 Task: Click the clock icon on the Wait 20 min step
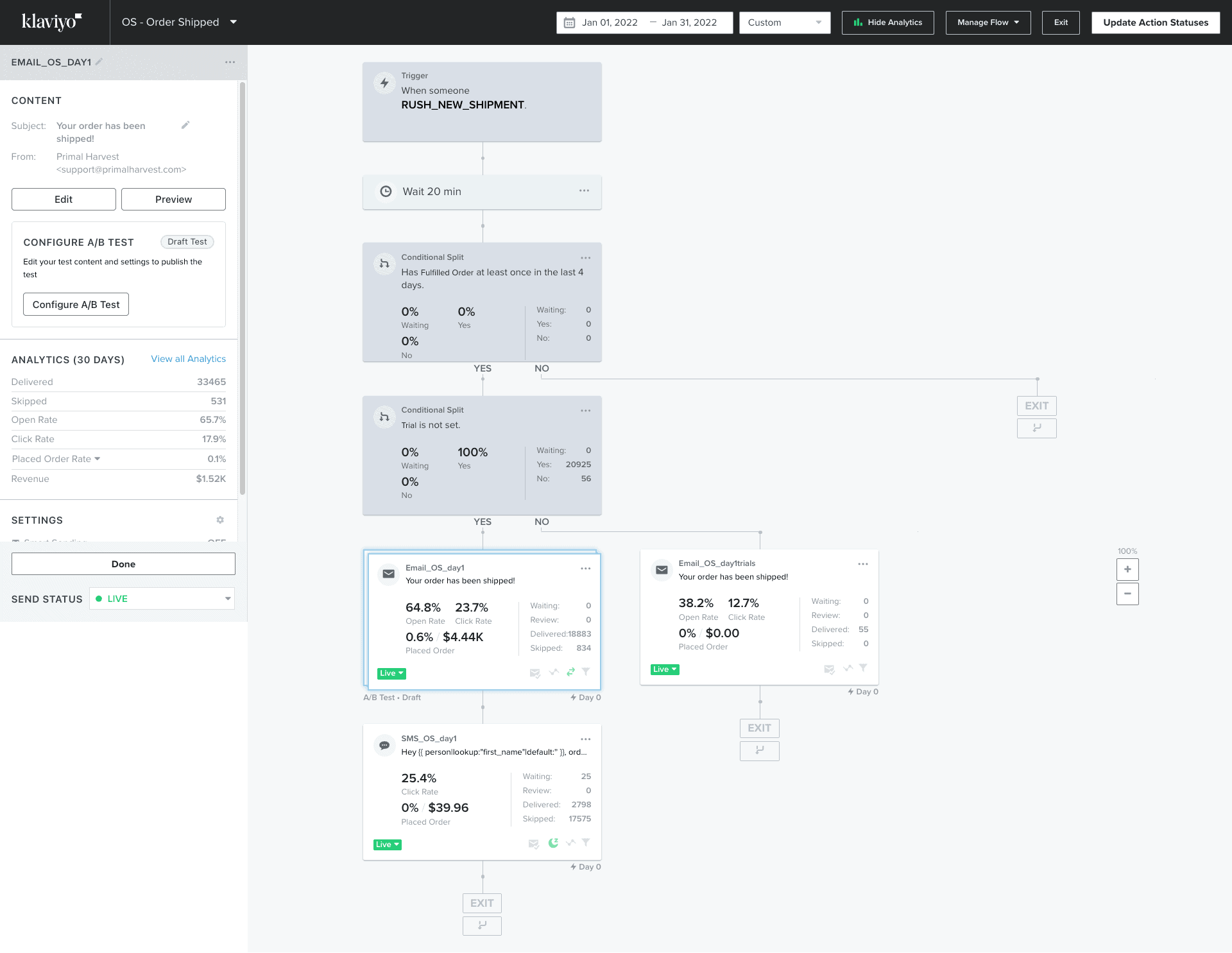pos(386,191)
